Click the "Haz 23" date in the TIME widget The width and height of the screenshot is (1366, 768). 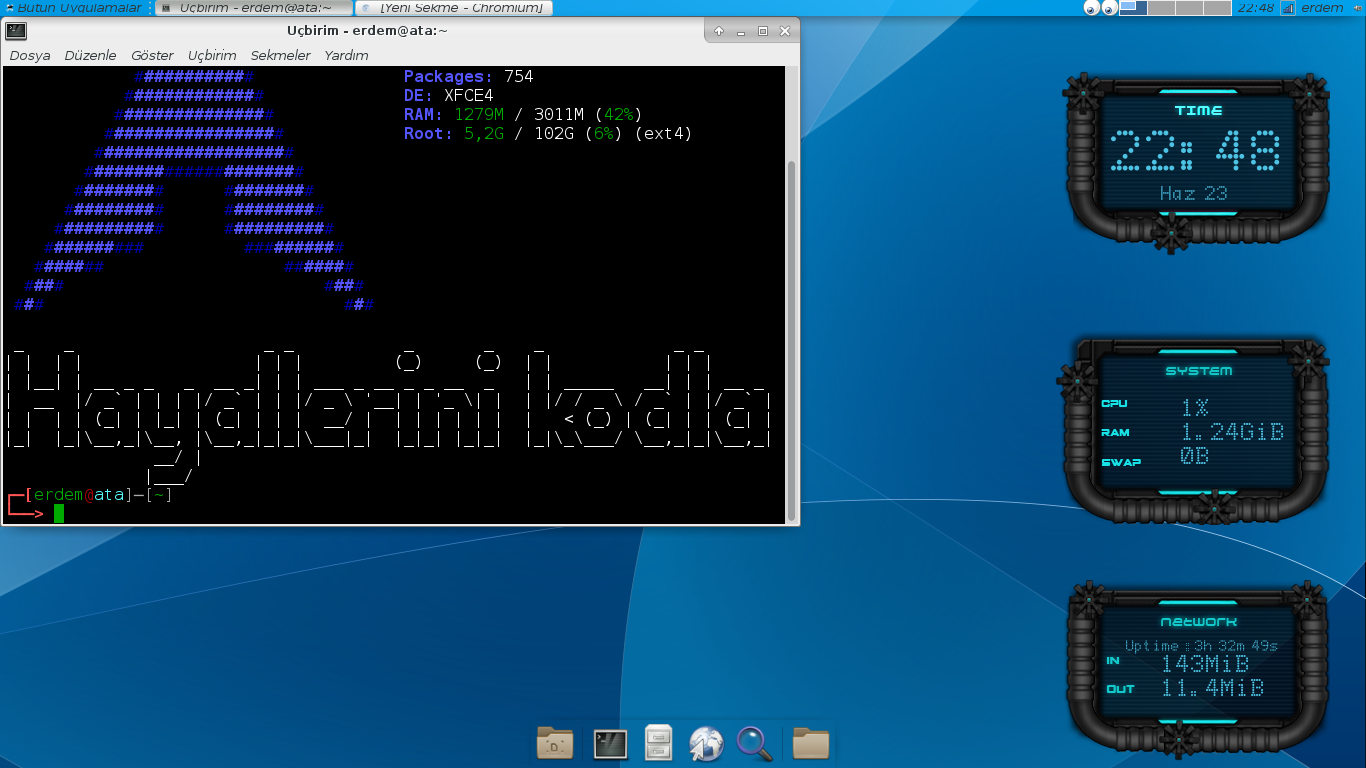pyautogui.click(x=1194, y=193)
